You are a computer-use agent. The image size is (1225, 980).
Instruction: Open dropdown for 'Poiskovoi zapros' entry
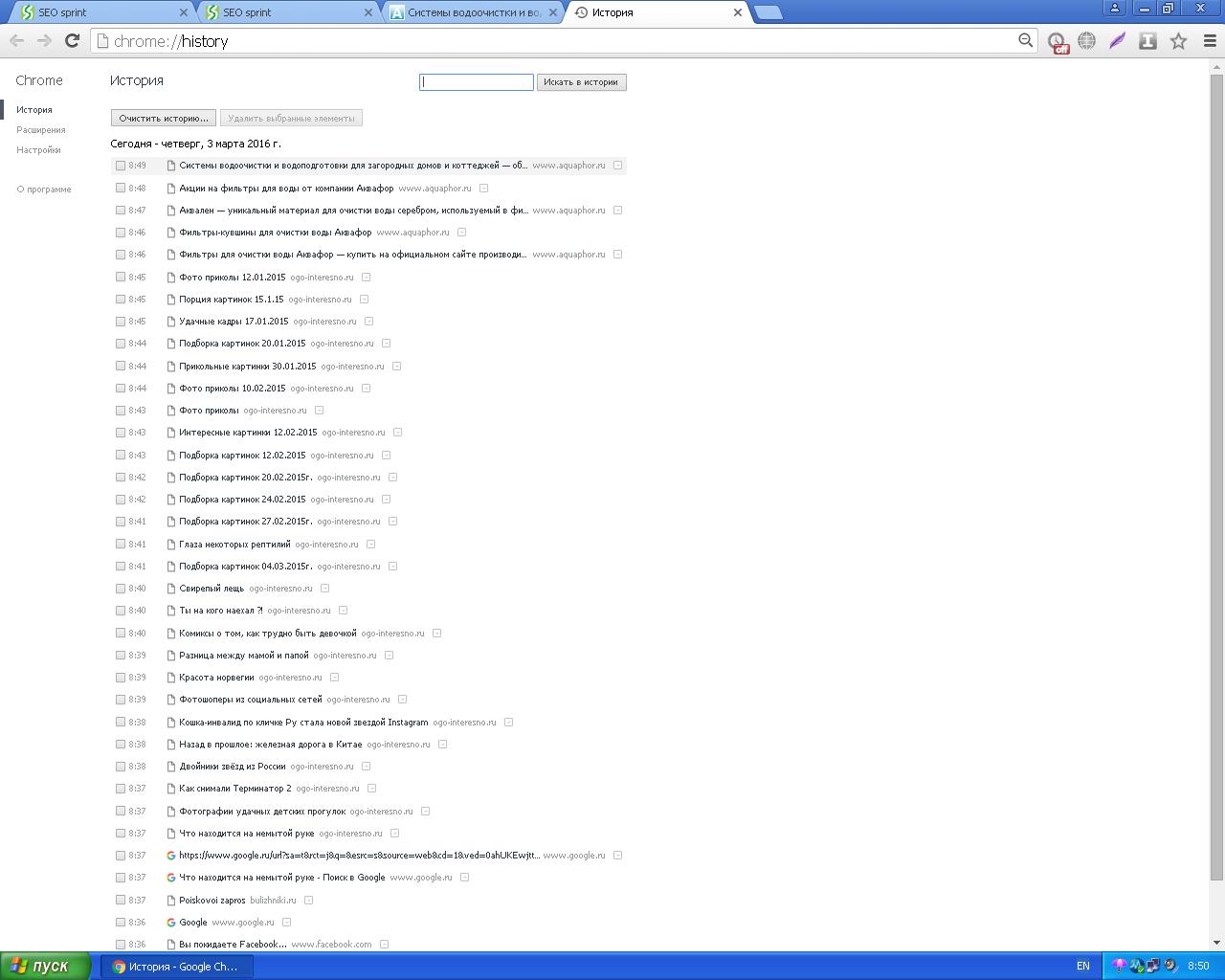pyautogui.click(x=308, y=901)
